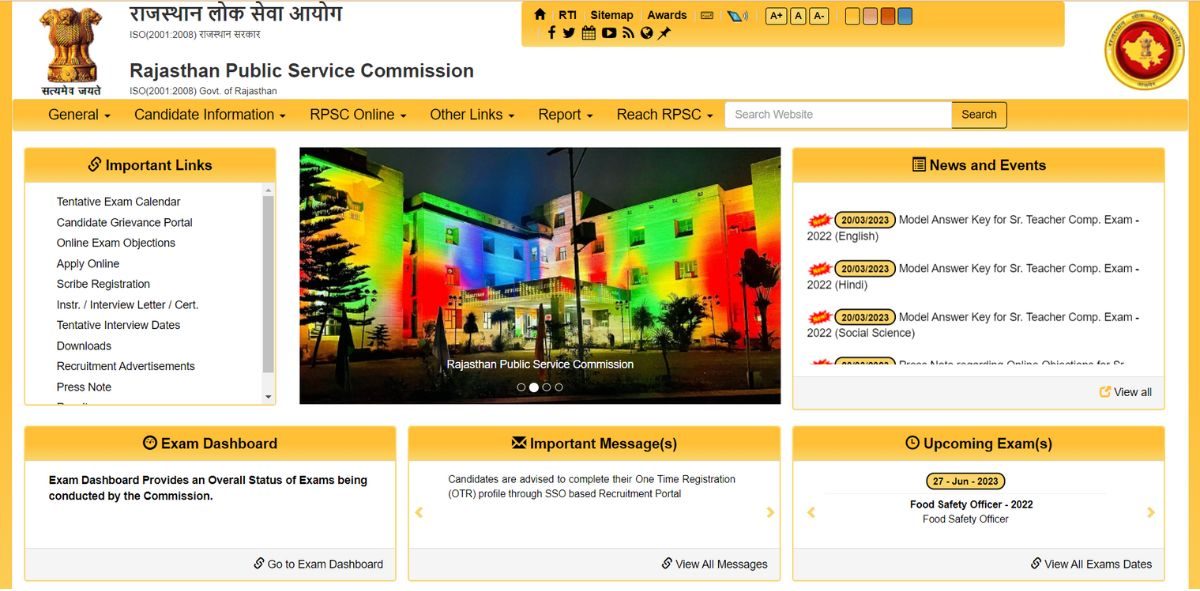Click the globe icon in top bar

647,33
